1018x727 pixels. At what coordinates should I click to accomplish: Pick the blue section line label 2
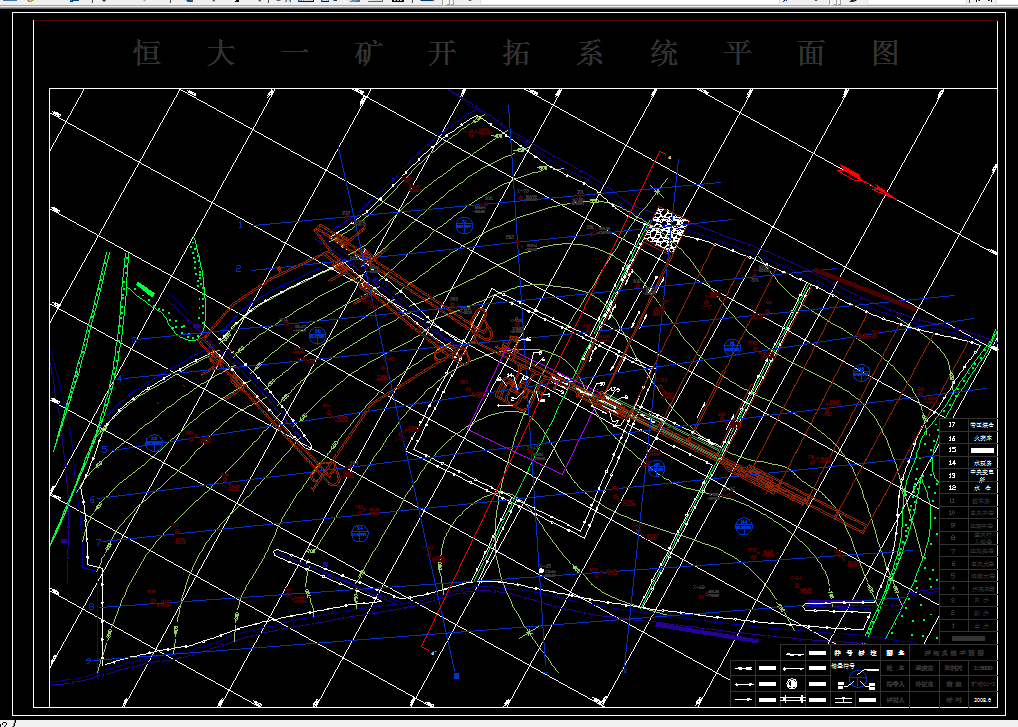(x=238, y=269)
